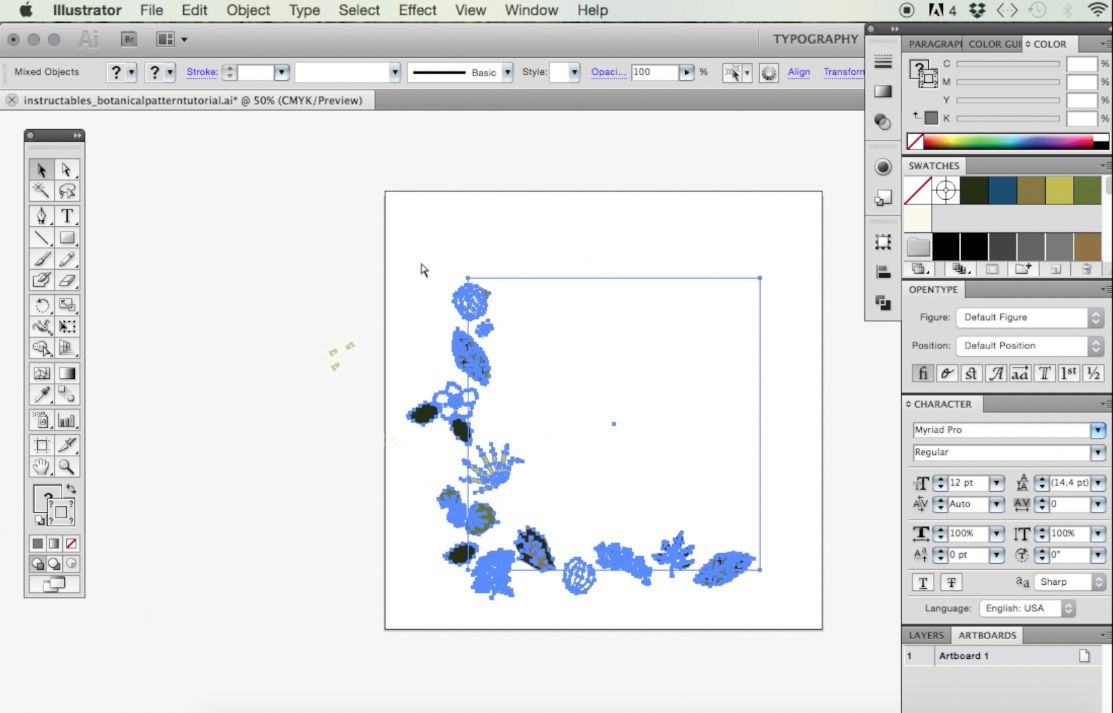Open the Figure dropdown in OpenType panel
This screenshot has width=1113, height=713.
(x=1096, y=318)
